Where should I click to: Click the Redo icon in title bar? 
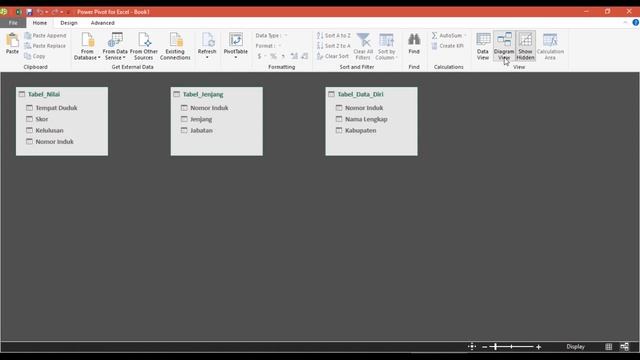pos(55,12)
